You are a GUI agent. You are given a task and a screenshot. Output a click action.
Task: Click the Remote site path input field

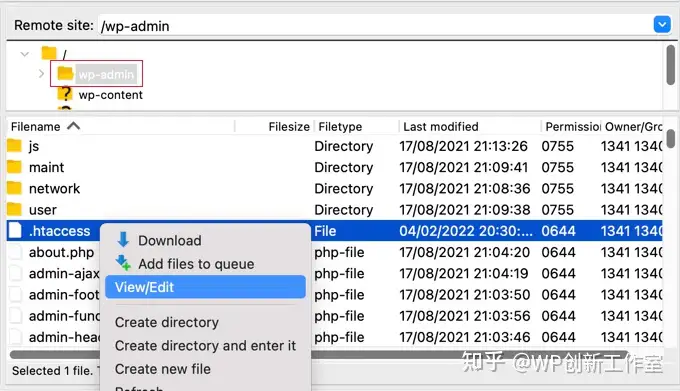coord(375,26)
